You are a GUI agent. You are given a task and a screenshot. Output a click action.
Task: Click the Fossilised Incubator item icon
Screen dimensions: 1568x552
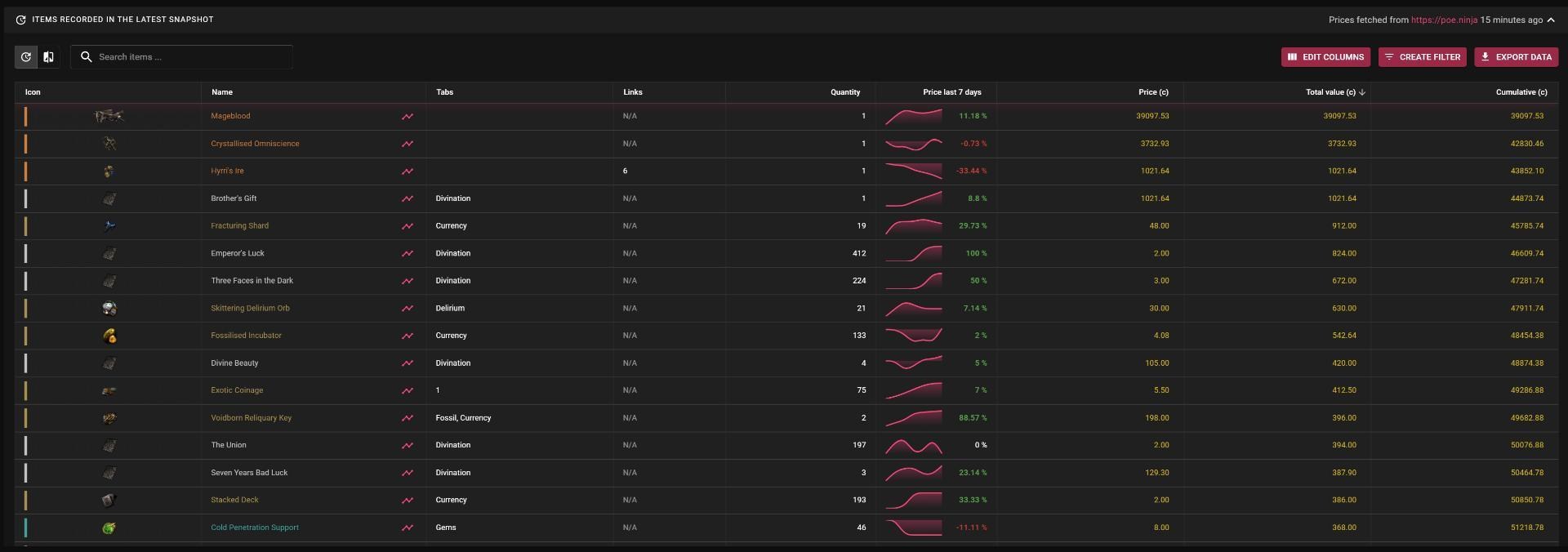coord(109,336)
